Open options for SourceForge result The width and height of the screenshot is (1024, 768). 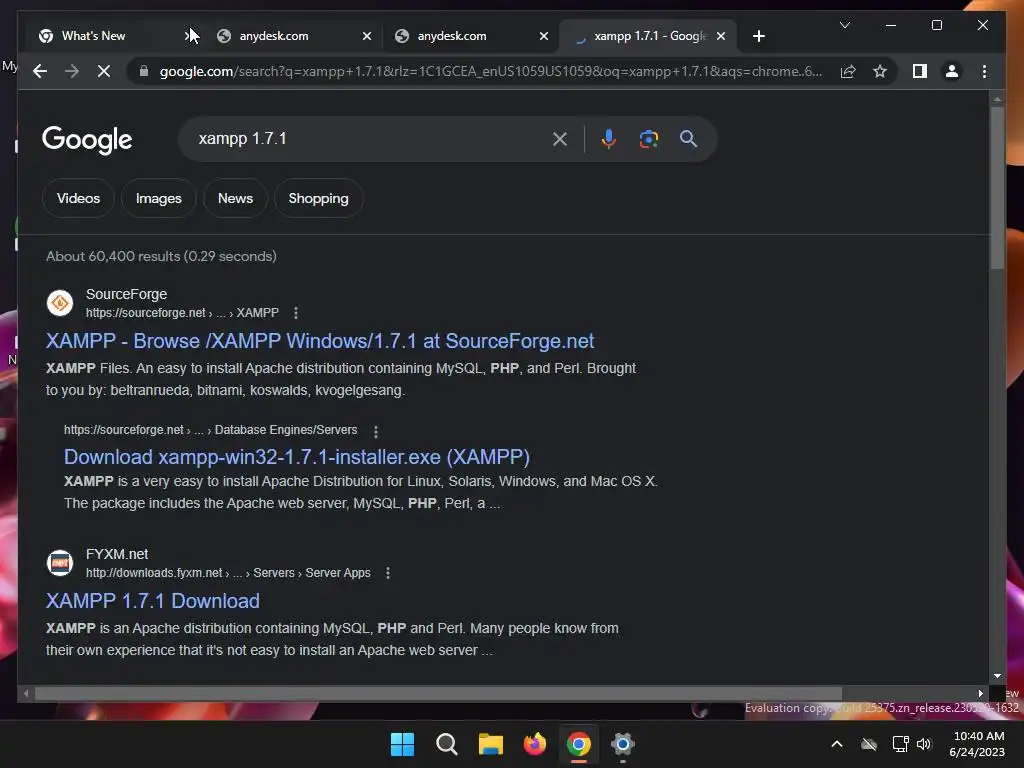coord(296,313)
